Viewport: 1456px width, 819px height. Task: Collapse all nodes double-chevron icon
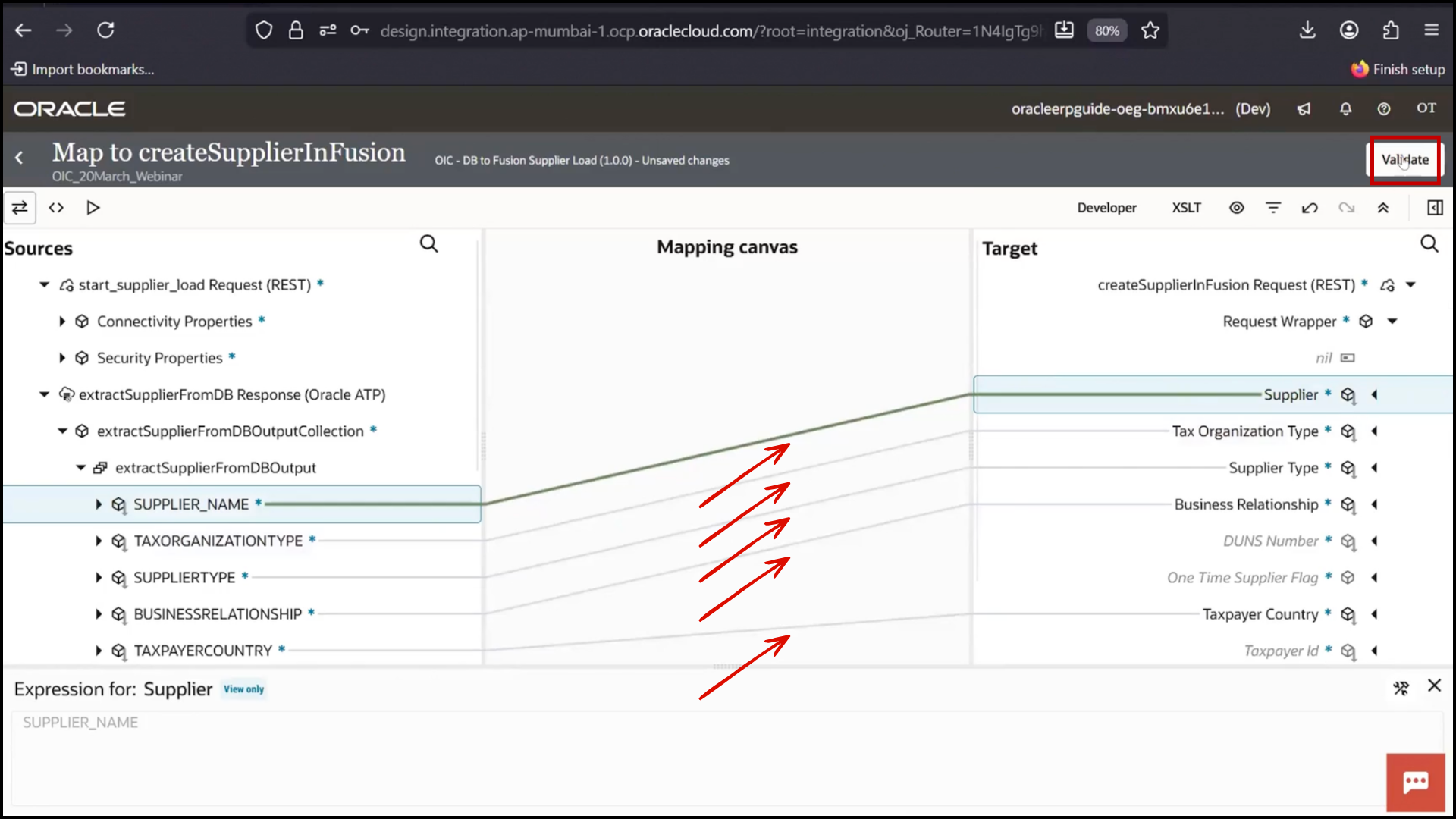[1382, 208]
